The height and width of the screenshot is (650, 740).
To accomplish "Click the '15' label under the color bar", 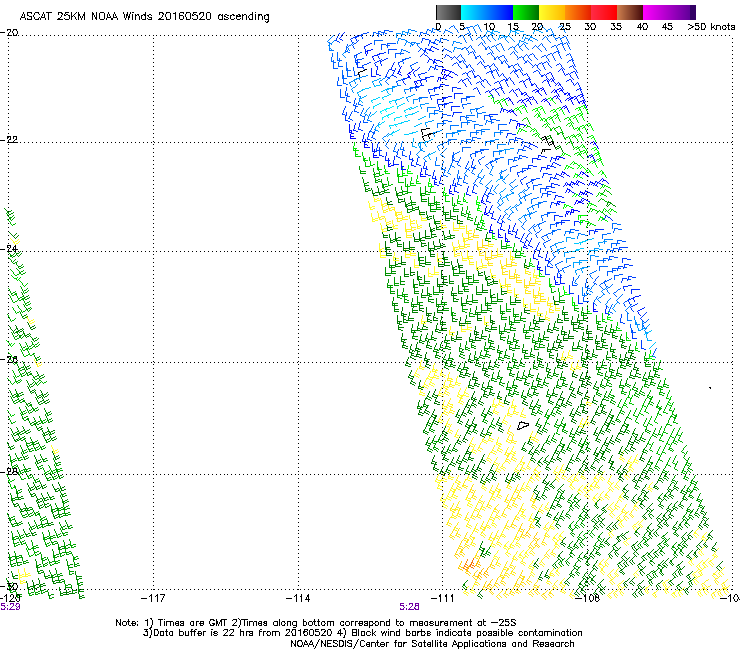I will click(x=513, y=27).
